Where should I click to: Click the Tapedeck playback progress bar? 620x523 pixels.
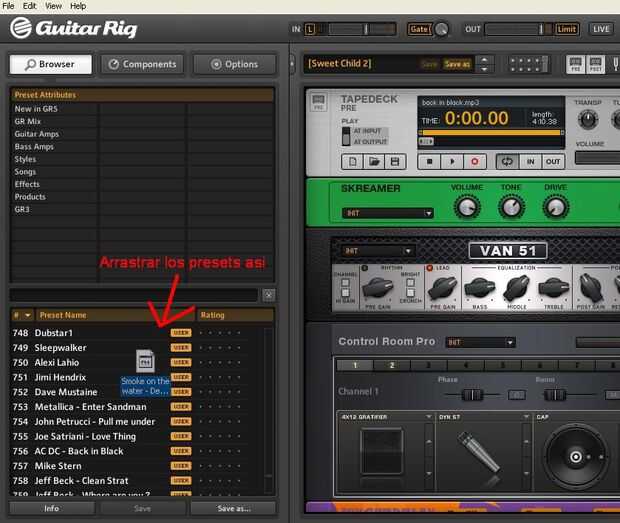pyautogui.click(x=491, y=133)
